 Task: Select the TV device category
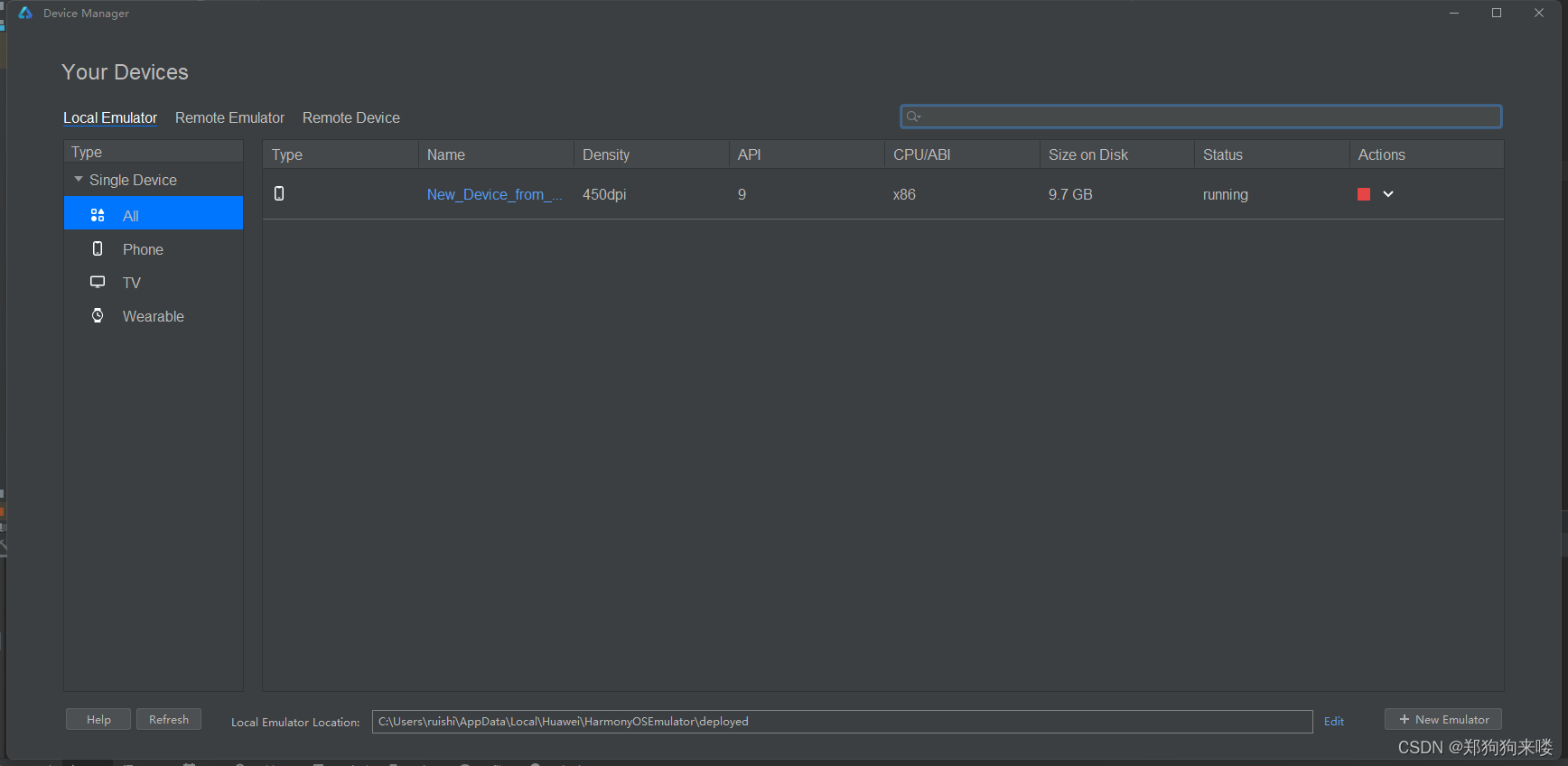coord(154,283)
